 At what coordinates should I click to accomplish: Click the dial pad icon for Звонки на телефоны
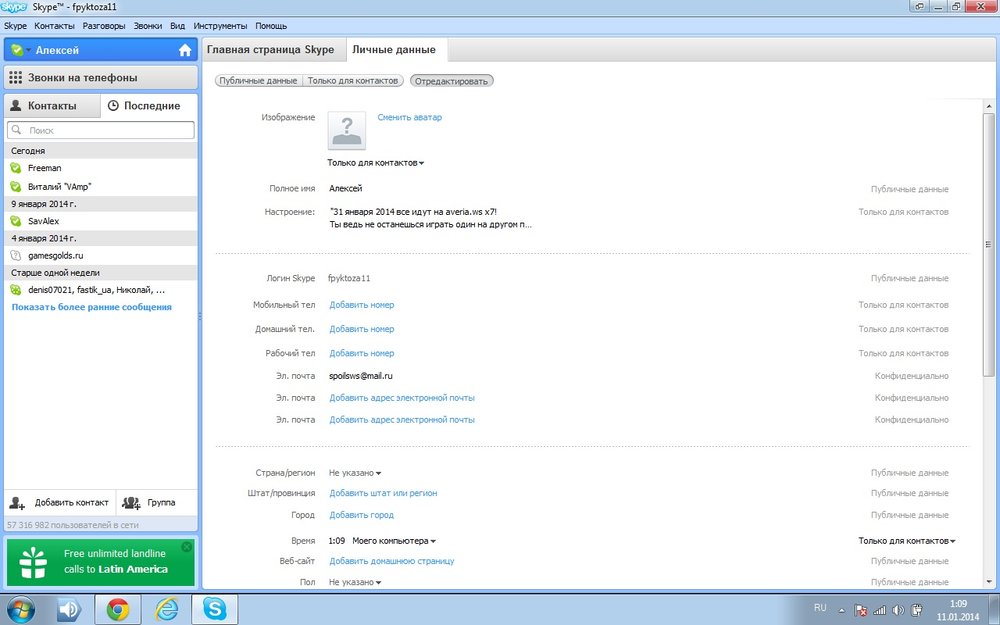point(16,78)
